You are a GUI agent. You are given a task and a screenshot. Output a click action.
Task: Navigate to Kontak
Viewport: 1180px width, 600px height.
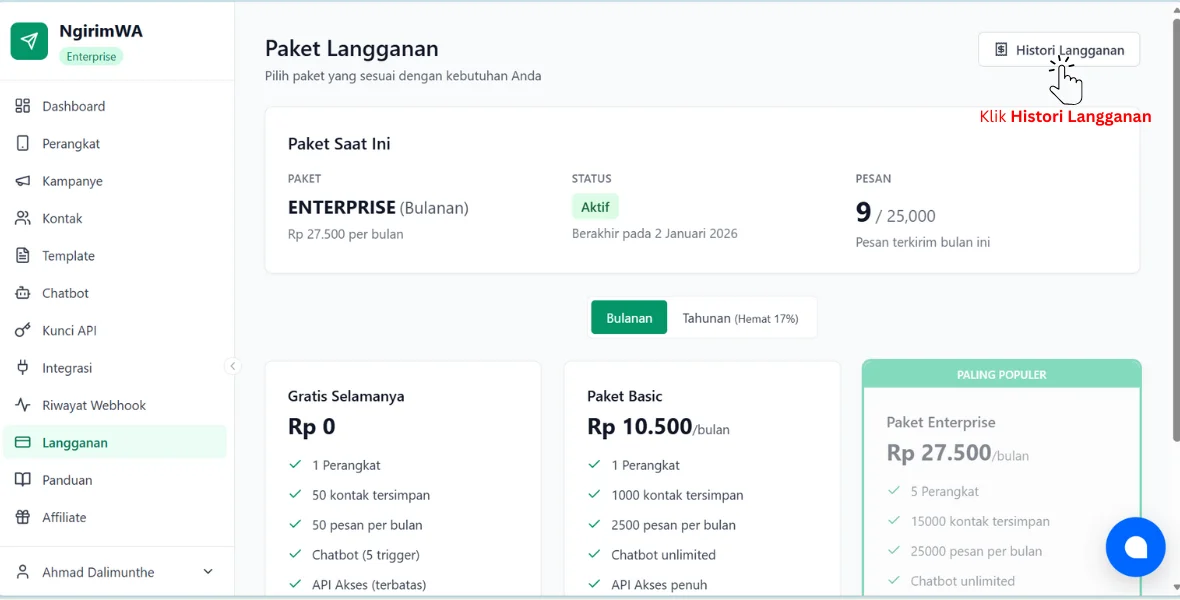(115, 218)
